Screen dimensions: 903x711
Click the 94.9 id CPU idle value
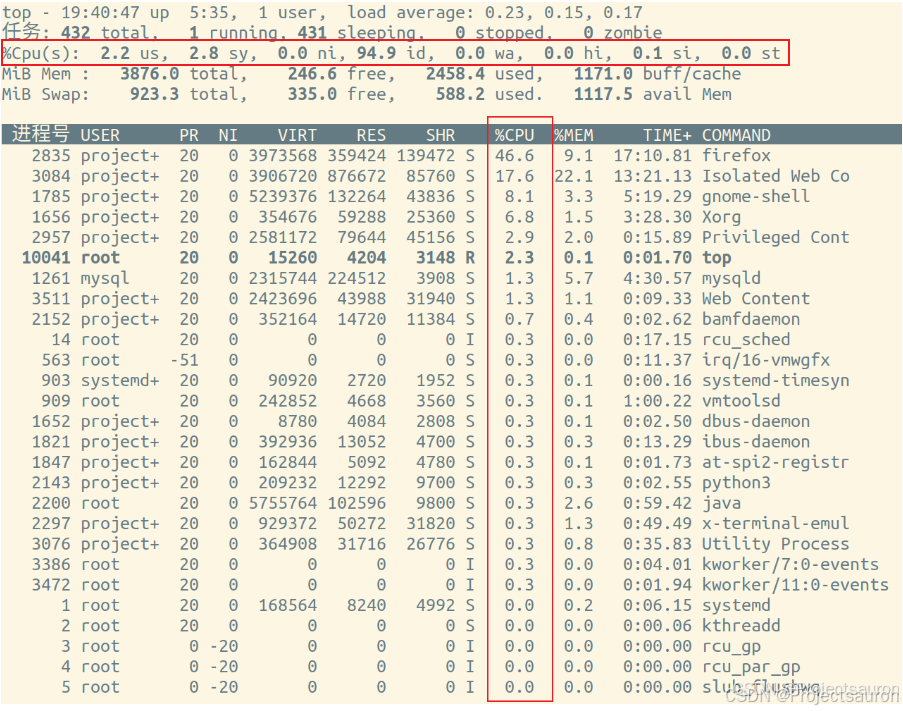[376, 54]
